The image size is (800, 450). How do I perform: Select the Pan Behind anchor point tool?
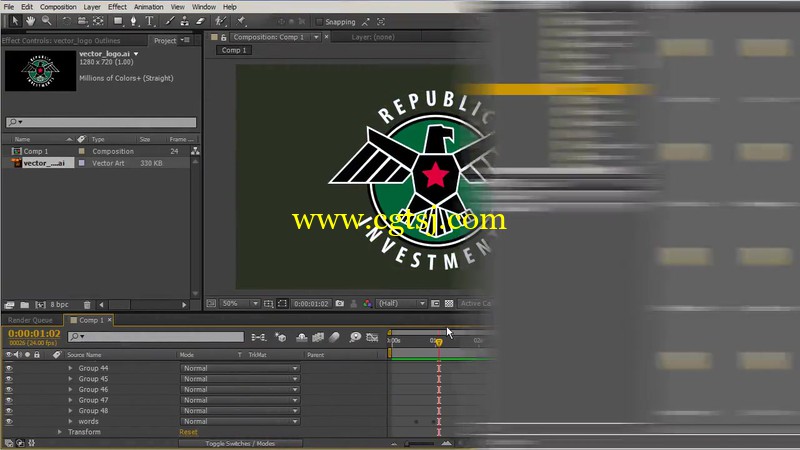pyautogui.click(x=98, y=21)
